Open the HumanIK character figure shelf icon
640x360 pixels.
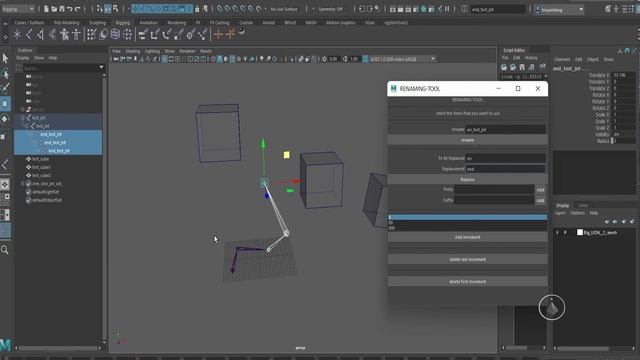click(x=64, y=35)
